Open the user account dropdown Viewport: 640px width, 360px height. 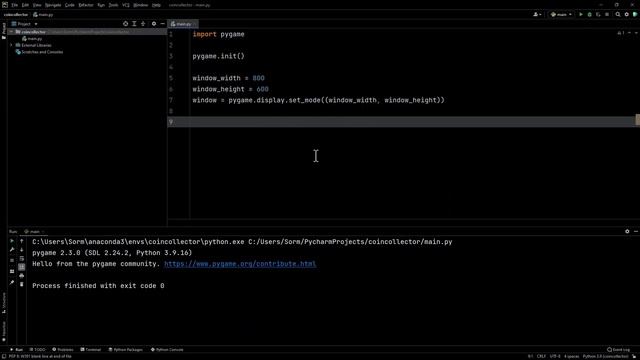(x=537, y=14)
